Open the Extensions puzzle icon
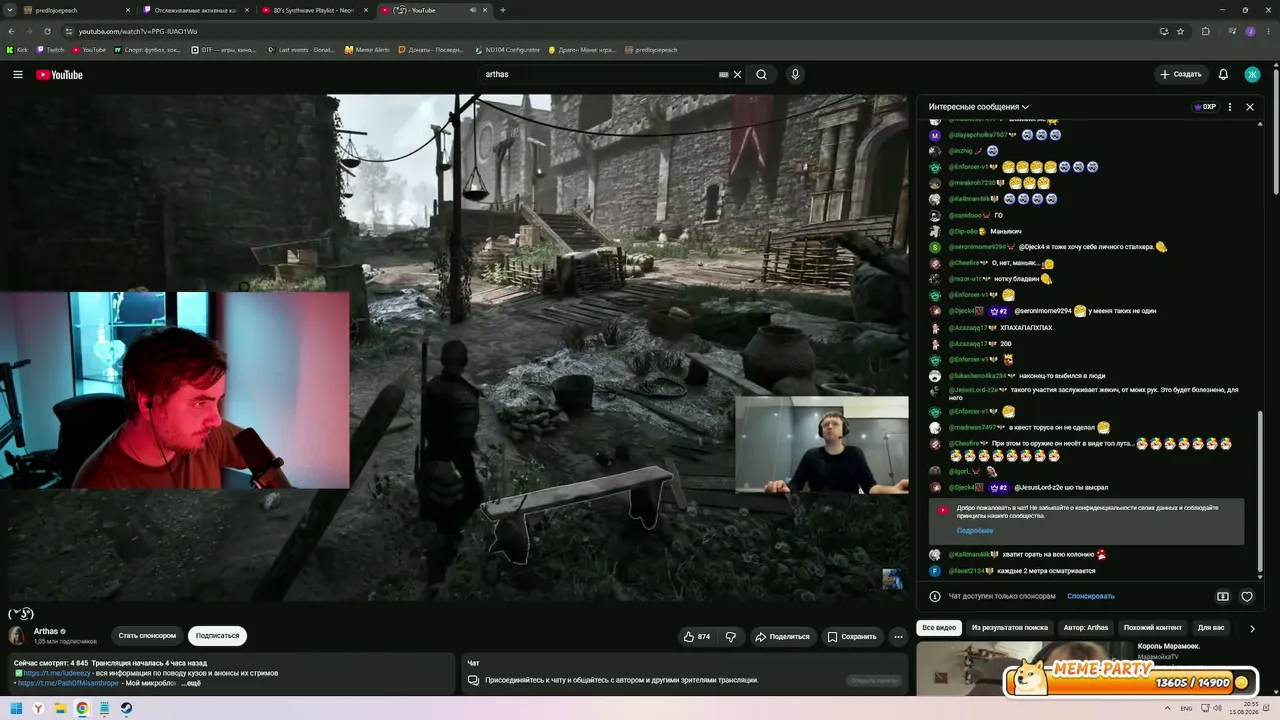 1206,31
